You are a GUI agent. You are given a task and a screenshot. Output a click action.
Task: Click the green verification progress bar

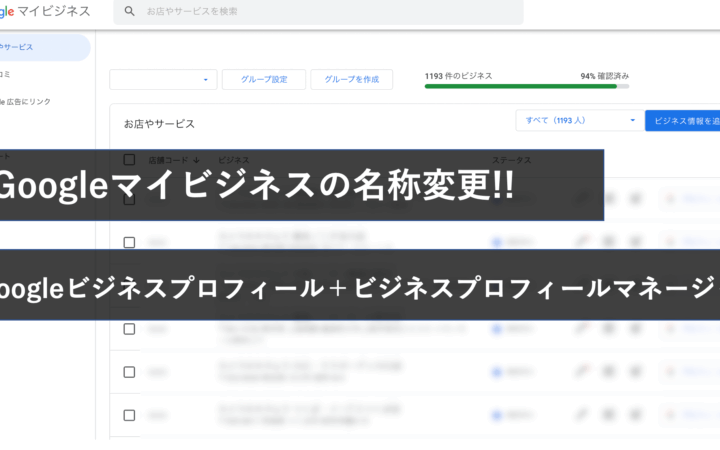click(527, 86)
